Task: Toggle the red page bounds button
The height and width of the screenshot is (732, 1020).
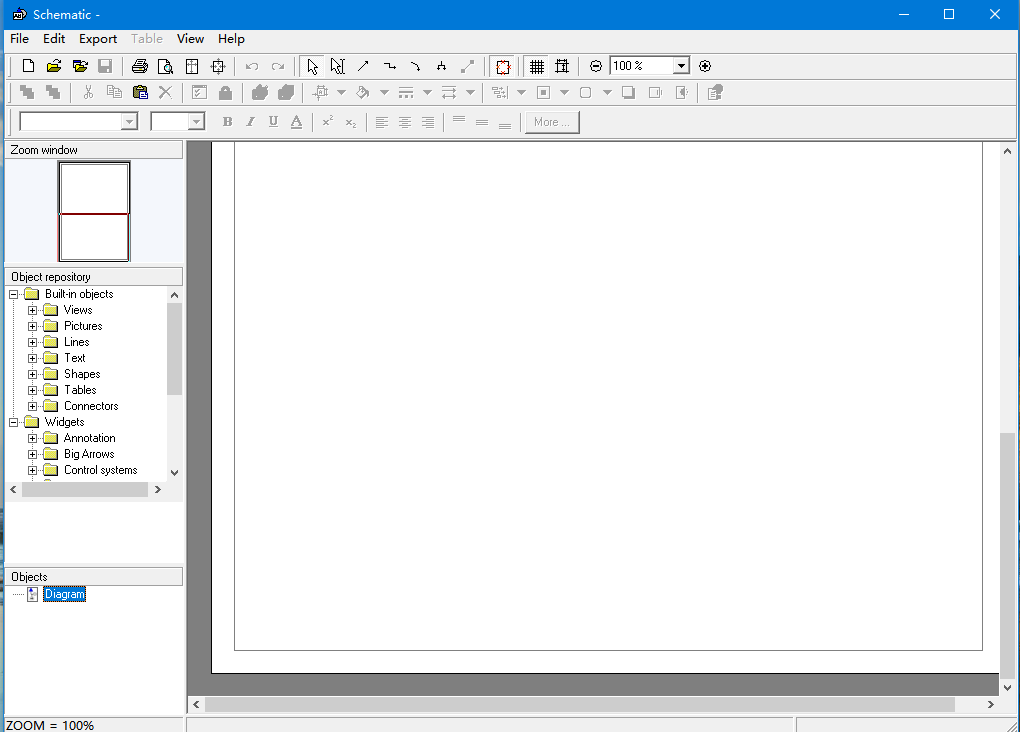Action: pos(503,66)
